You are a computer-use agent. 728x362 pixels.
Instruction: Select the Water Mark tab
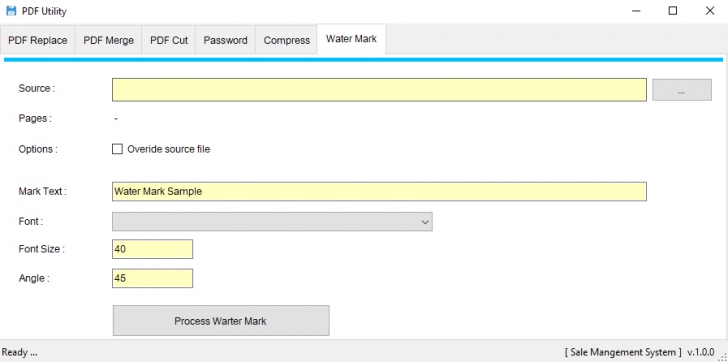click(351, 39)
